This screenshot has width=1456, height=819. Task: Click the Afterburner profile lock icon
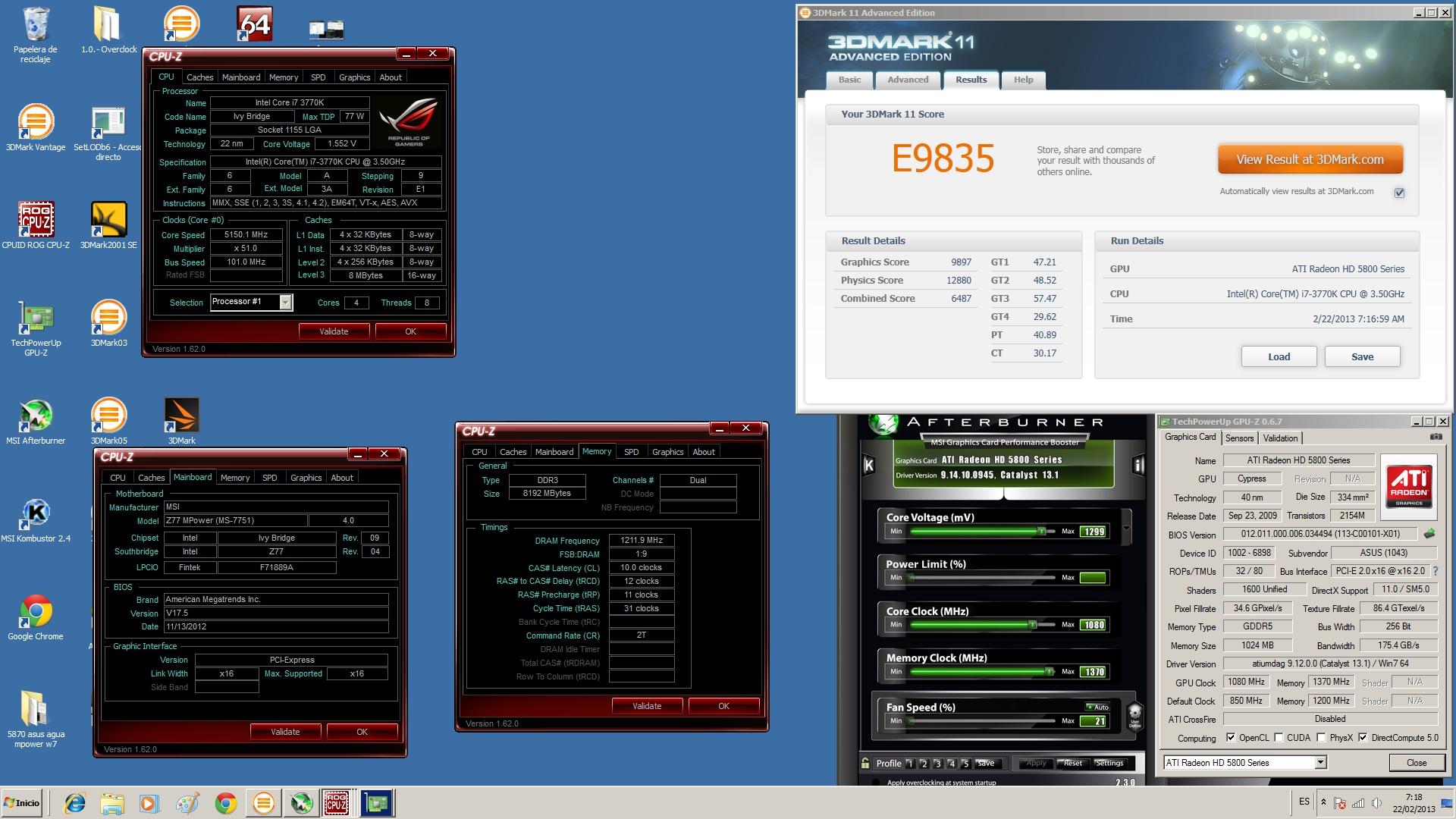[x=865, y=763]
